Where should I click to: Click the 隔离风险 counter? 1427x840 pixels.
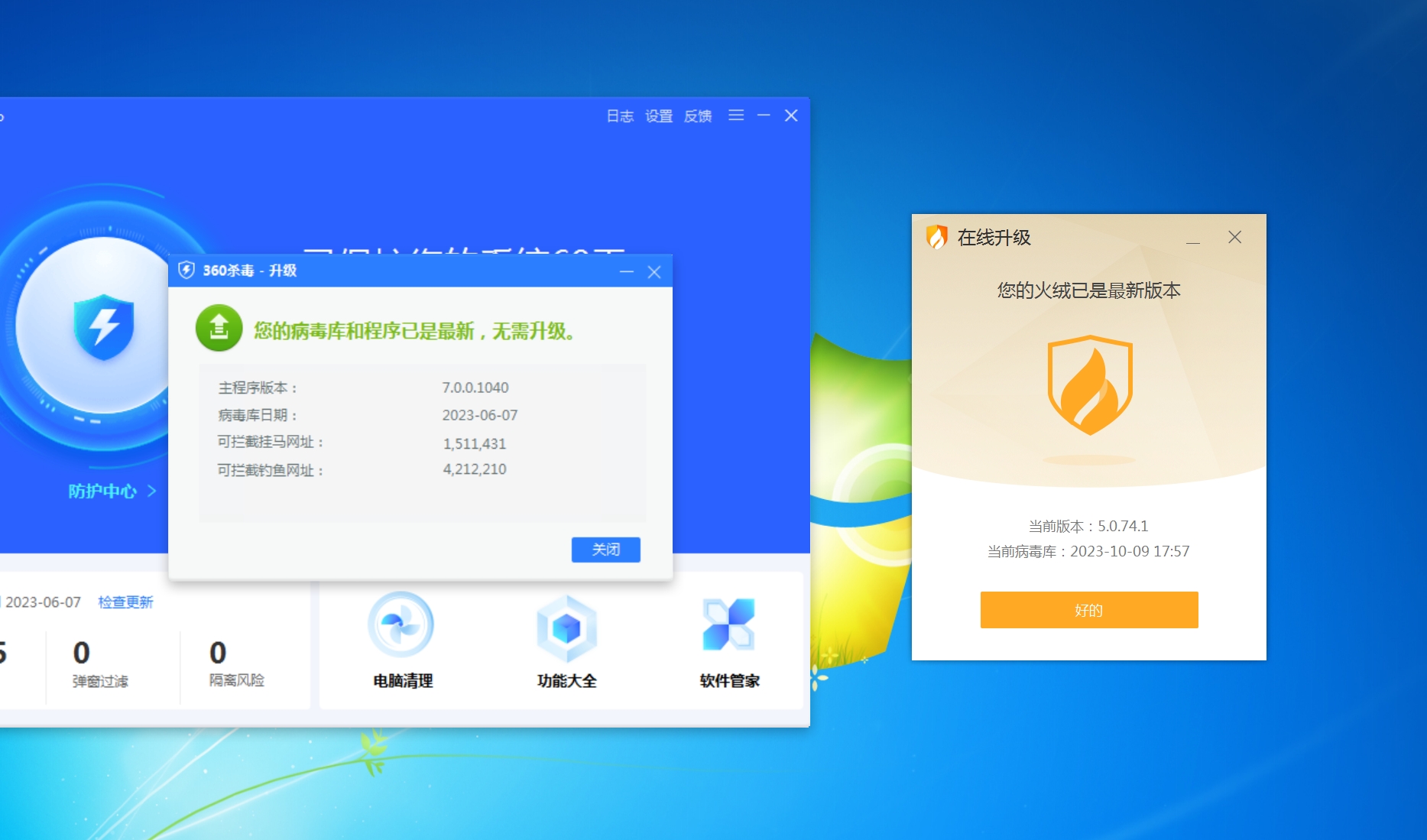point(236,664)
